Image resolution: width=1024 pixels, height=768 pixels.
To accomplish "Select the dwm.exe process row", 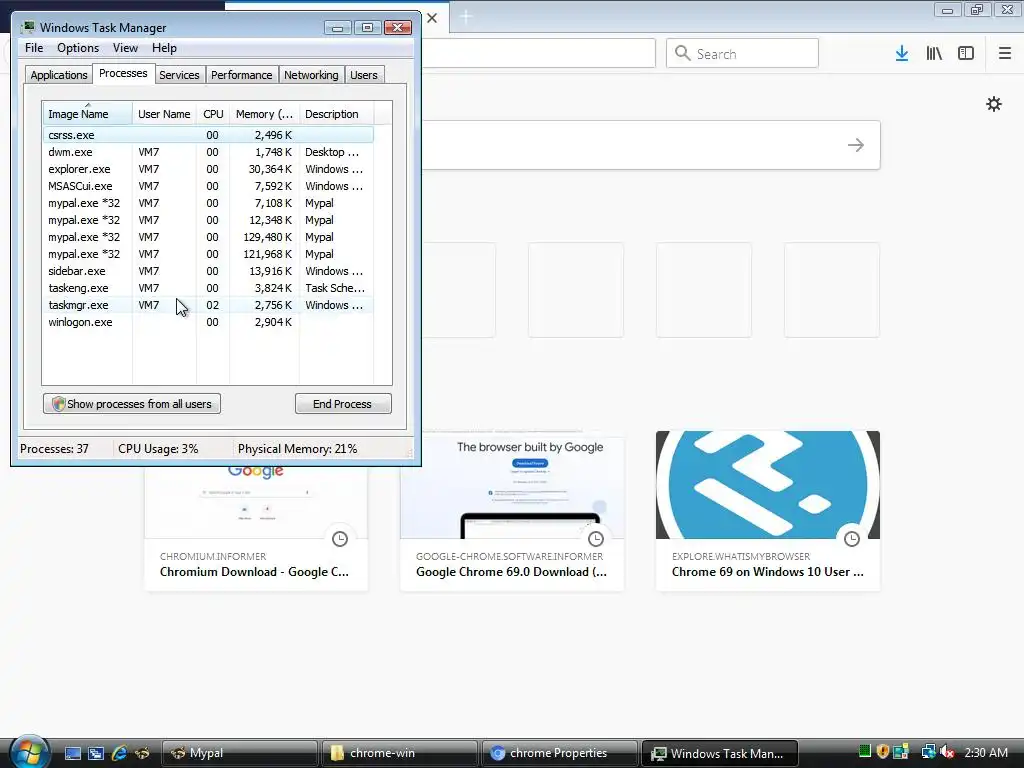I will (208, 152).
